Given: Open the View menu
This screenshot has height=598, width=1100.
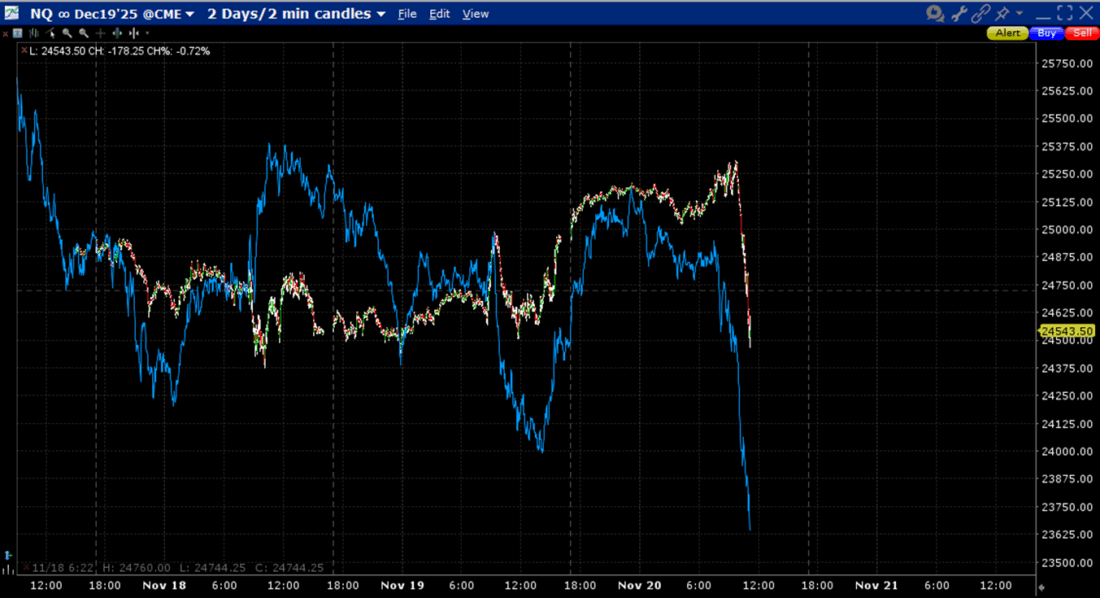Looking at the screenshot, I should click(476, 14).
